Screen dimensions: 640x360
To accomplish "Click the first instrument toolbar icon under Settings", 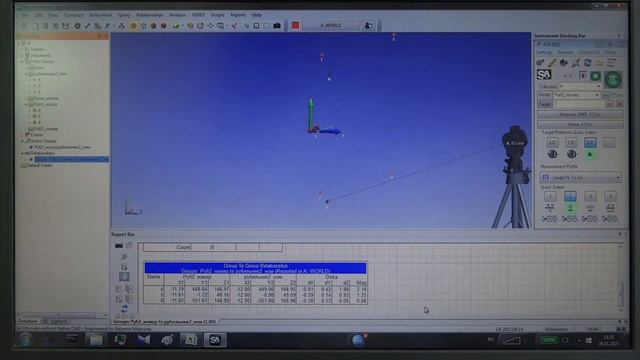I will tap(540, 63).
